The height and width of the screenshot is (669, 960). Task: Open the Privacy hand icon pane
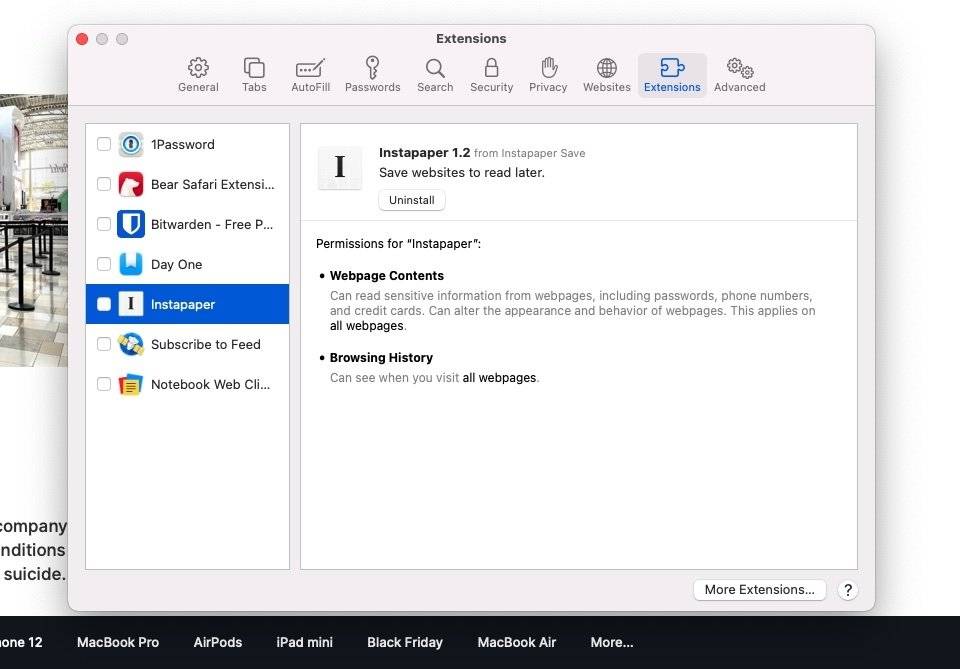548,75
